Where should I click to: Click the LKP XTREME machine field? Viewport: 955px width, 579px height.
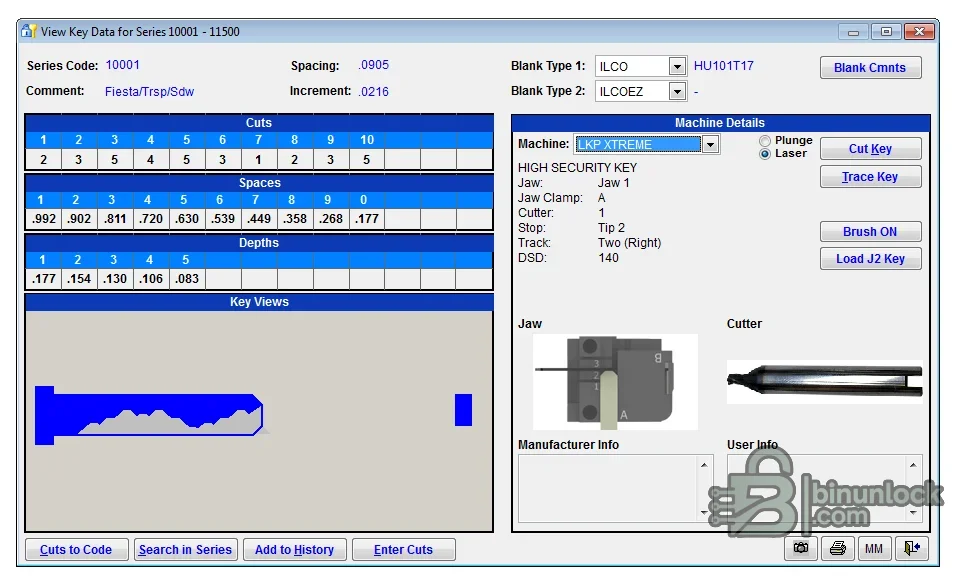pyautogui.click(x=638, y=144)
